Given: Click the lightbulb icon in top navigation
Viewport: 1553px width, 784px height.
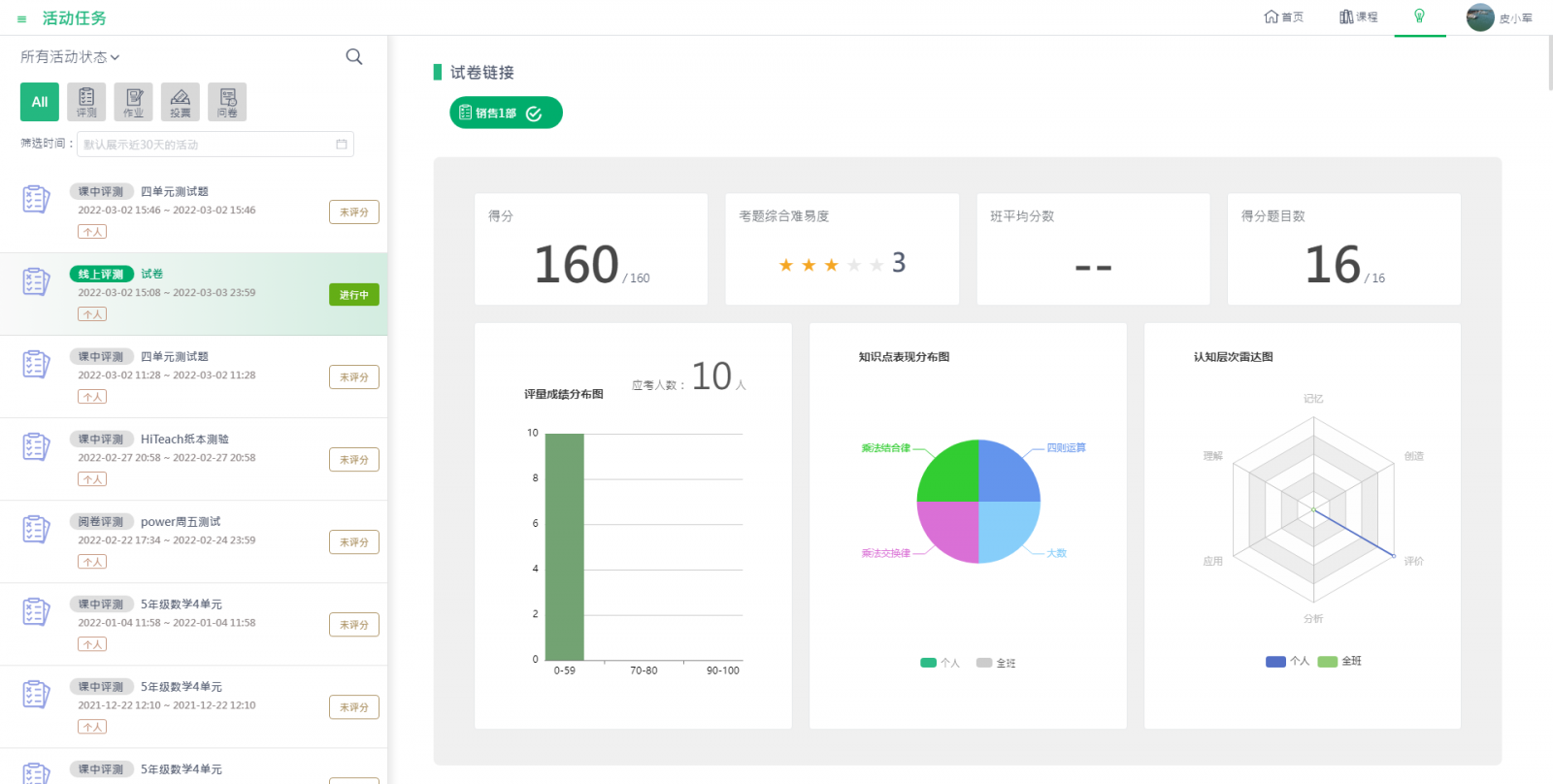Looking at the screenshot, I should coord(1419,16).
